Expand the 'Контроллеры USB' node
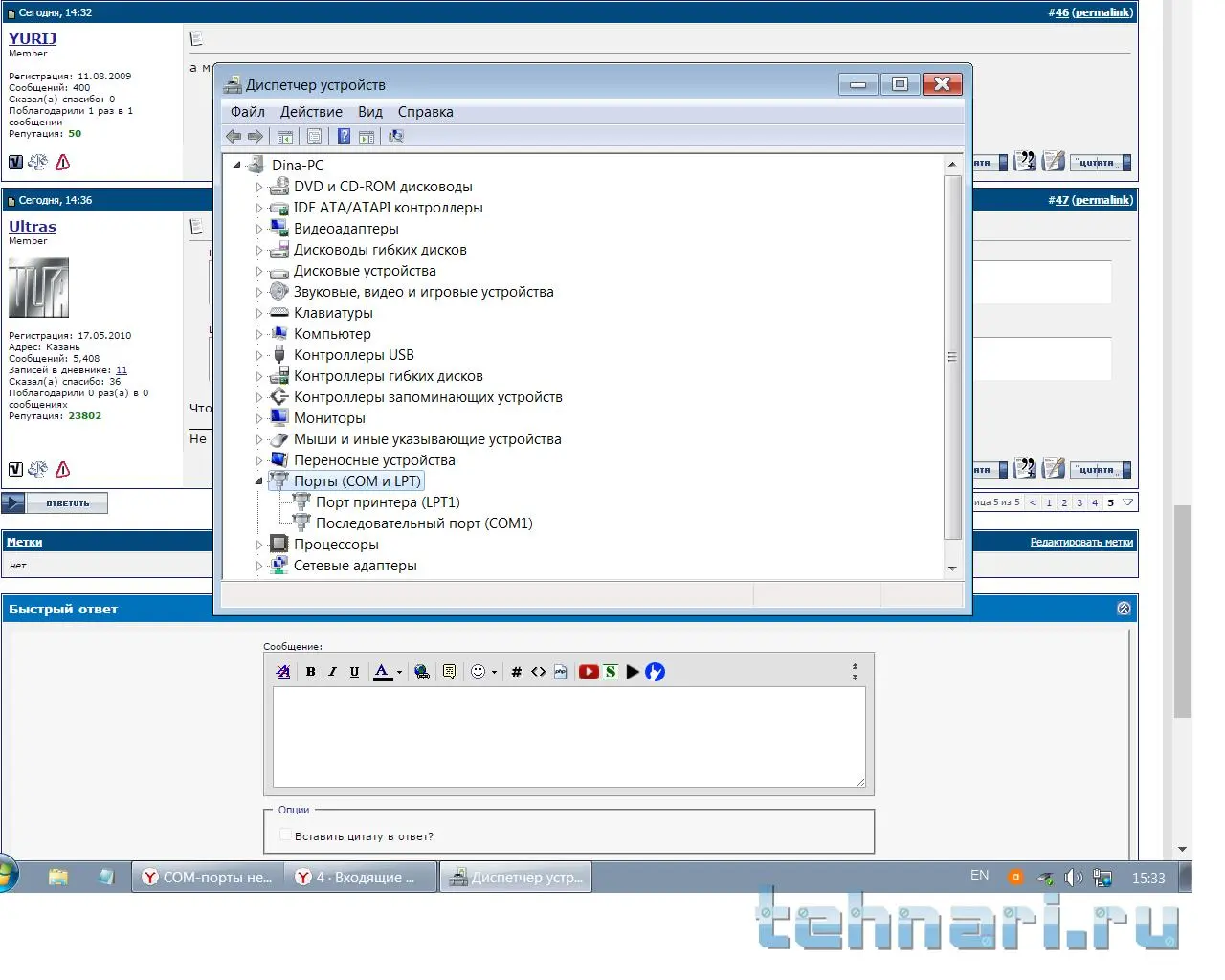Viewport: 1225px width, 980px height. pyautogui.click(x=258, y=355)
